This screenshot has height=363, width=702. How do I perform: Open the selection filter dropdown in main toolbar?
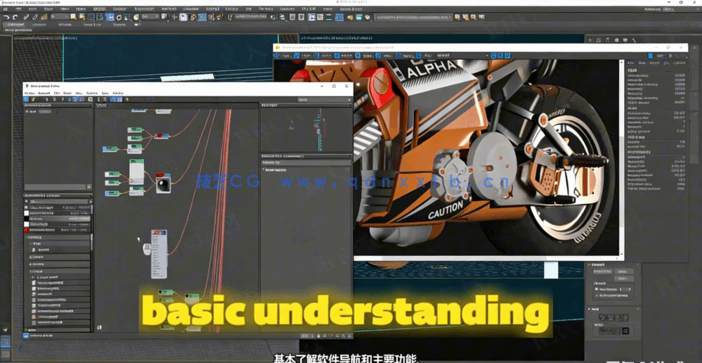point(60,17)
